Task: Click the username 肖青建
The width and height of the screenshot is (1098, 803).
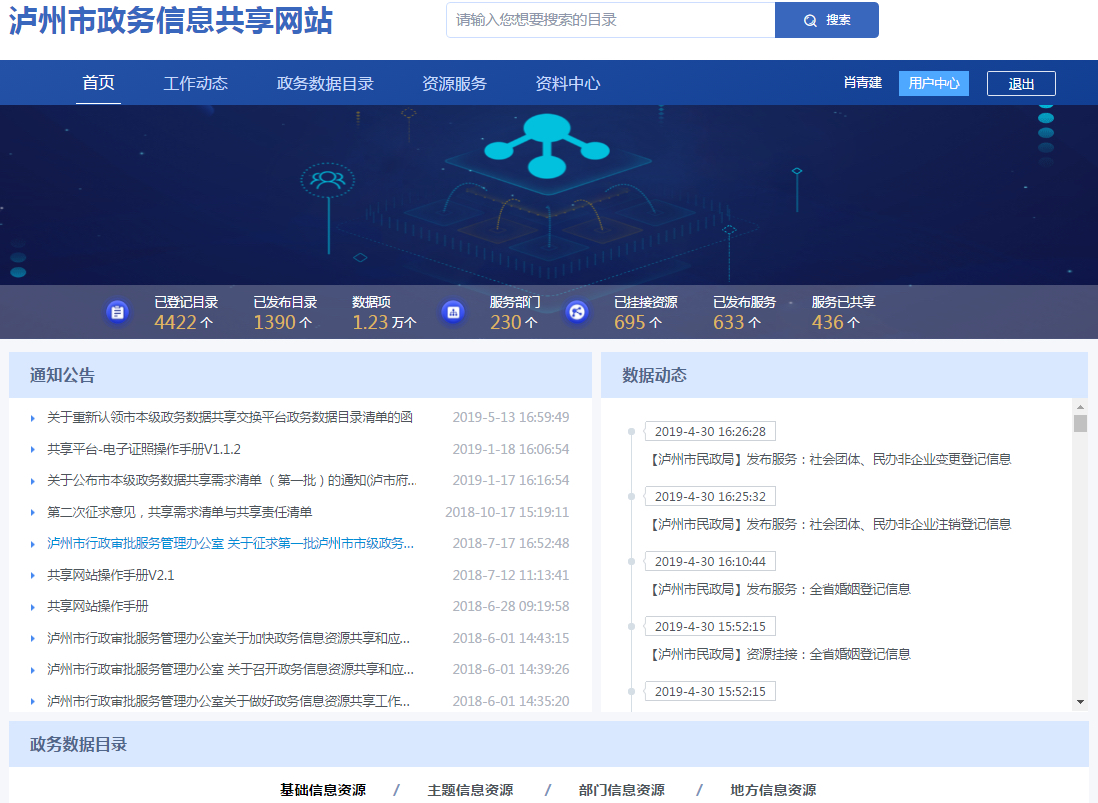Action: [863, 83]
